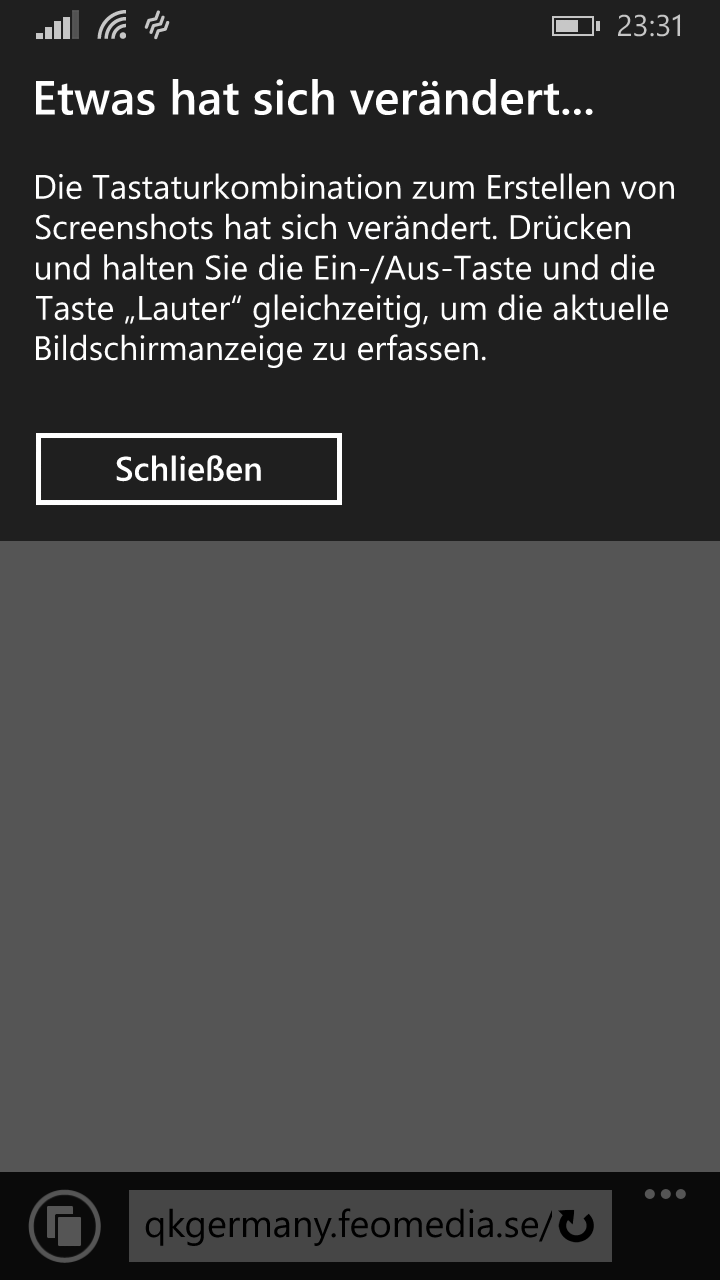The image size is (720, 1280).
Task: Tap the Wi-Fi status icon
Action: pos(113,26)
